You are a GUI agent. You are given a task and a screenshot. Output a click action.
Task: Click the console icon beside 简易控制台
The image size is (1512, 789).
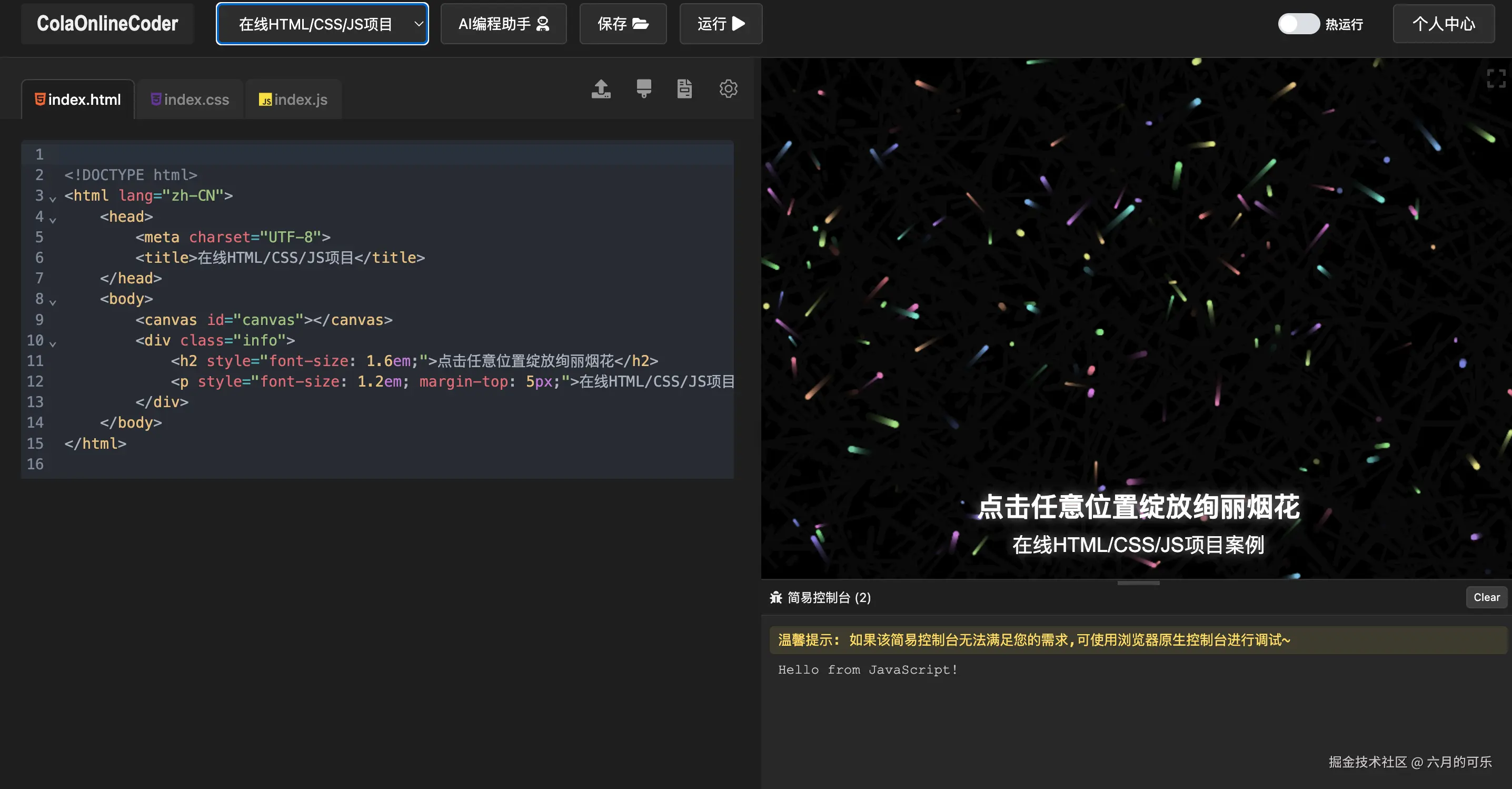[x=777, y=598]
